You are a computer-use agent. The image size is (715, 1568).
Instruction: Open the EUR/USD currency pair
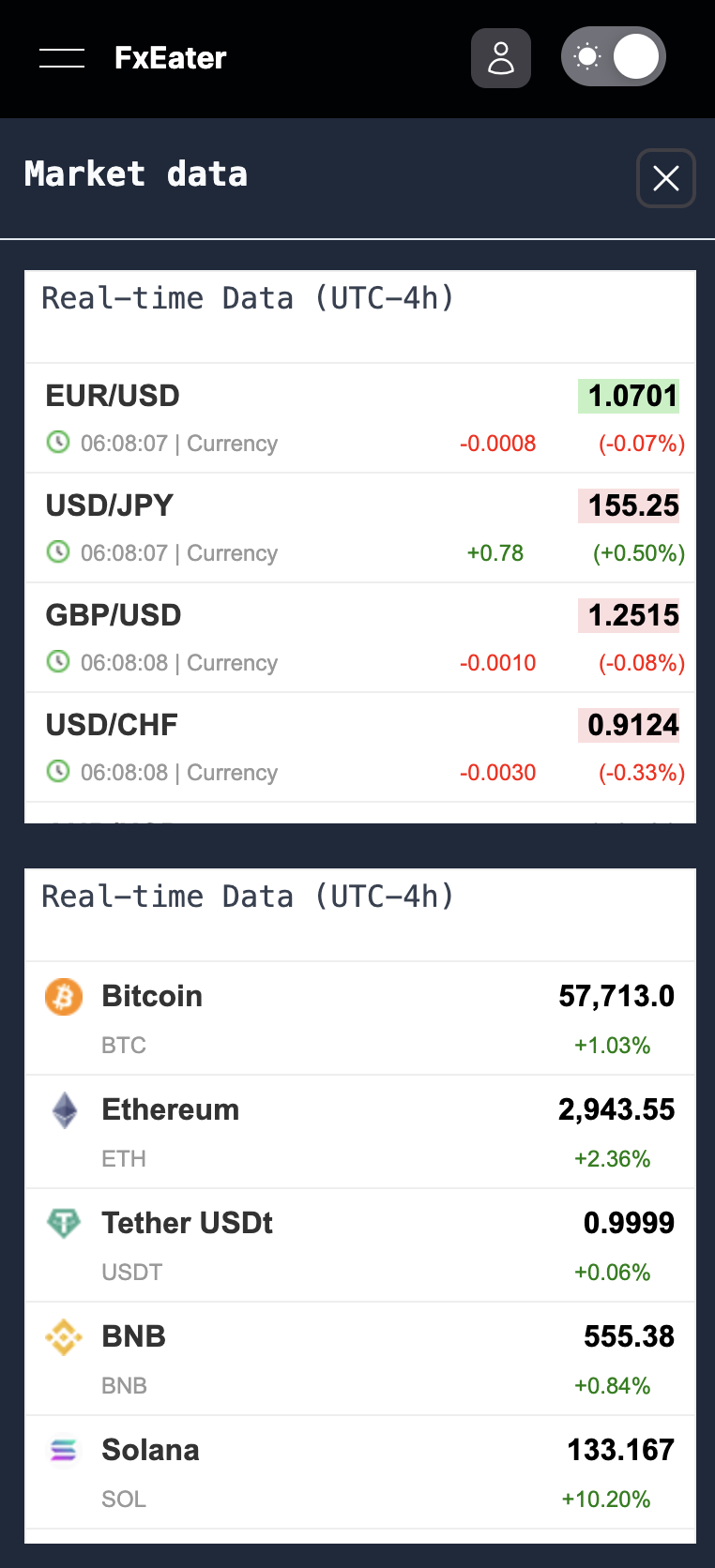coord(113,396)
